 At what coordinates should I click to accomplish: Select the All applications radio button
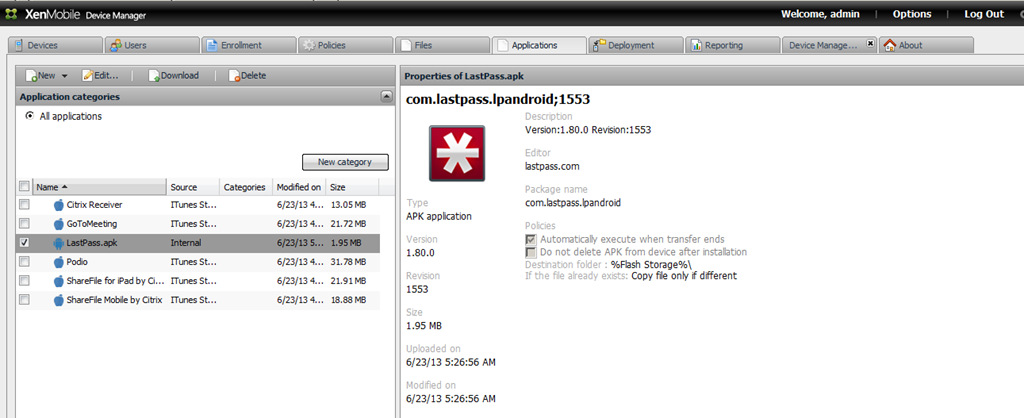pos(30,116)
